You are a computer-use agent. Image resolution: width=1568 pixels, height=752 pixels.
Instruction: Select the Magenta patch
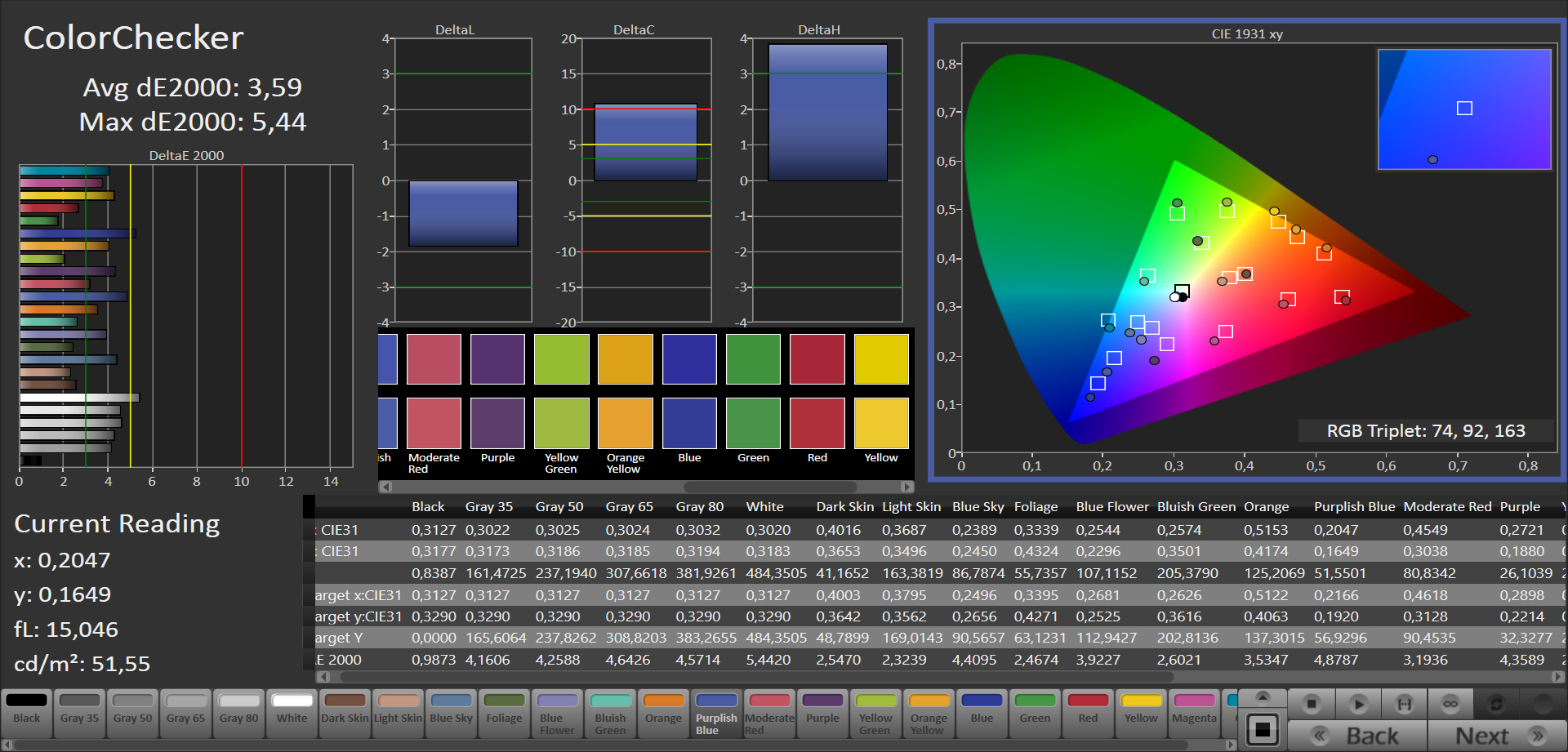click(1194, 713)
